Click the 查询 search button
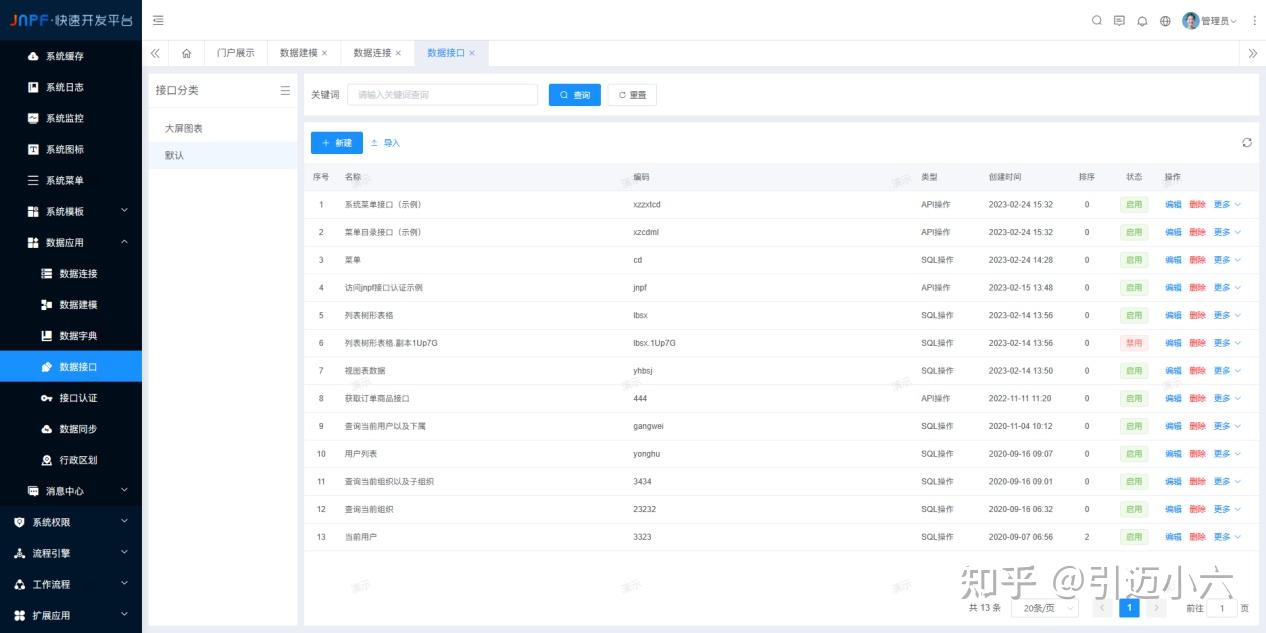The height and width of the screenshot is (633, 1266). [575, 95]
